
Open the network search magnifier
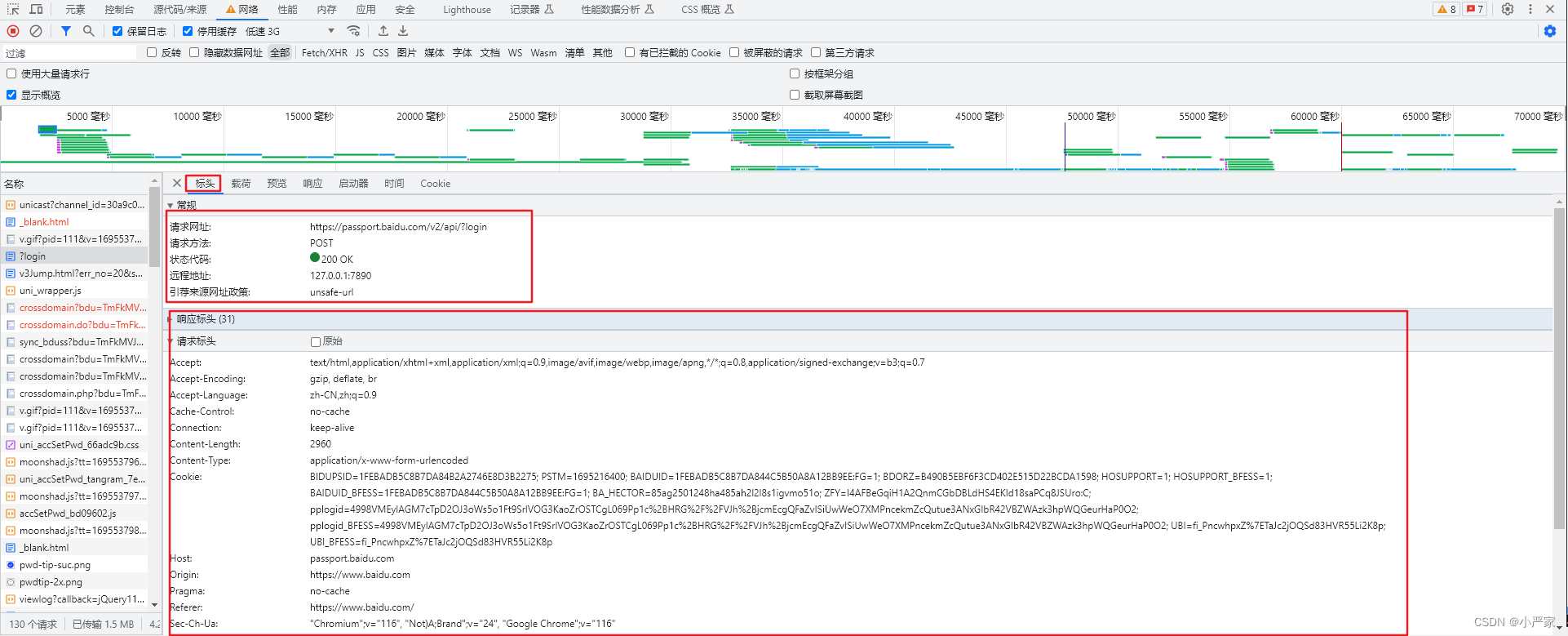[x=88, y=31]
